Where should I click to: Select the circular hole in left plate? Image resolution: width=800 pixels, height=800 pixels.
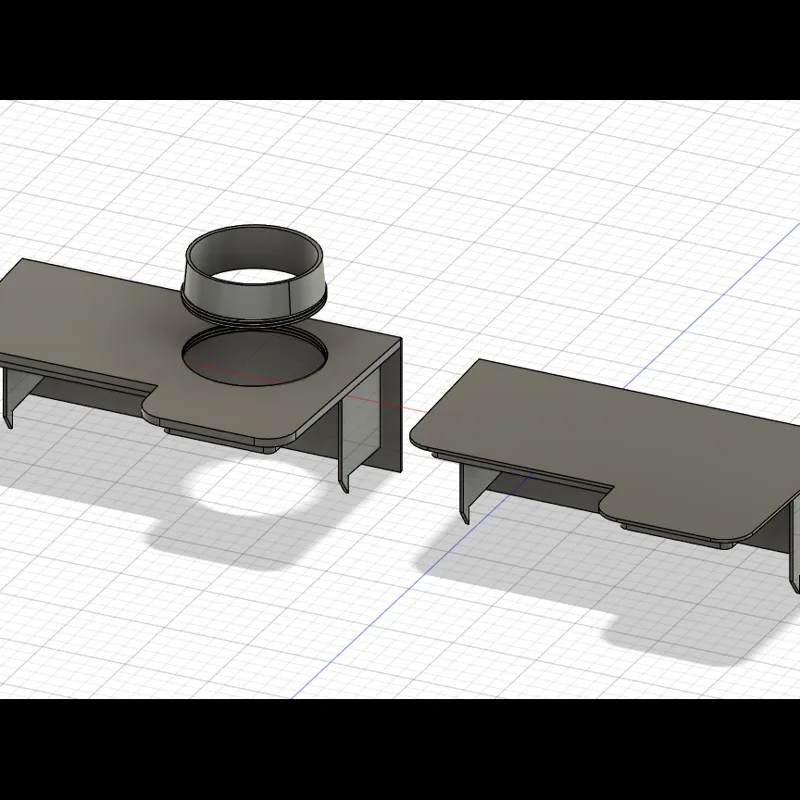click(x=255, y=355)
